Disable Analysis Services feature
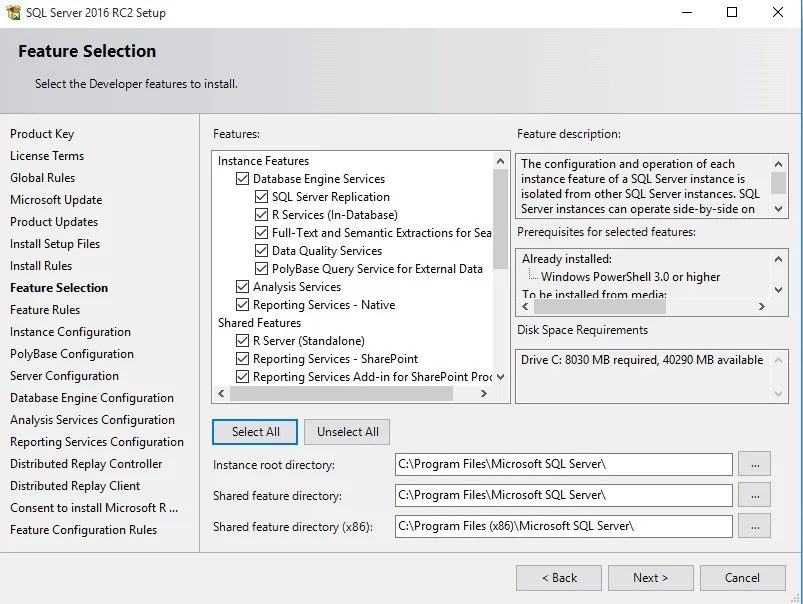The height and width of the screenshot is (604, 803). [241, 286]
